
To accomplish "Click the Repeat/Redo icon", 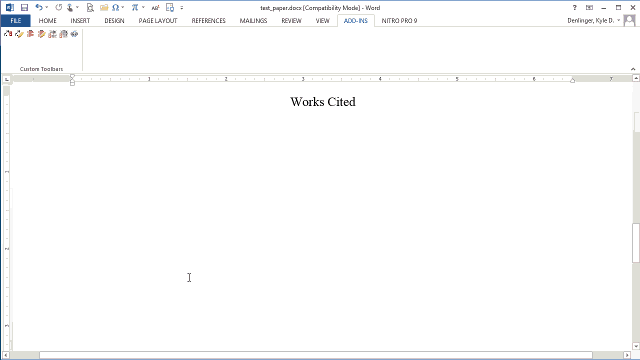I will (x=58, y=7).
